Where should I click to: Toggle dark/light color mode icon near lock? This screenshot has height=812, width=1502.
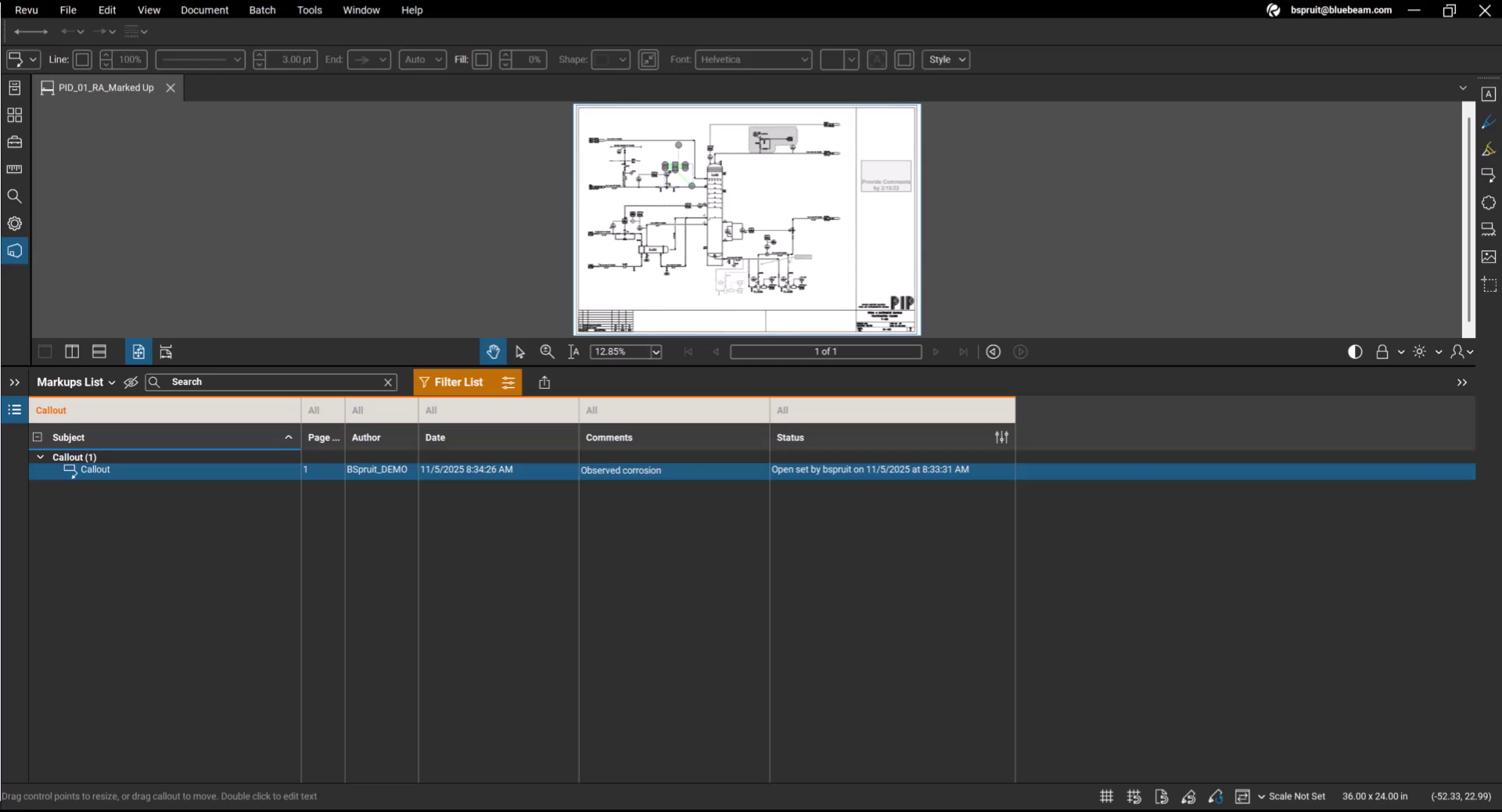tap(1356, 352)
